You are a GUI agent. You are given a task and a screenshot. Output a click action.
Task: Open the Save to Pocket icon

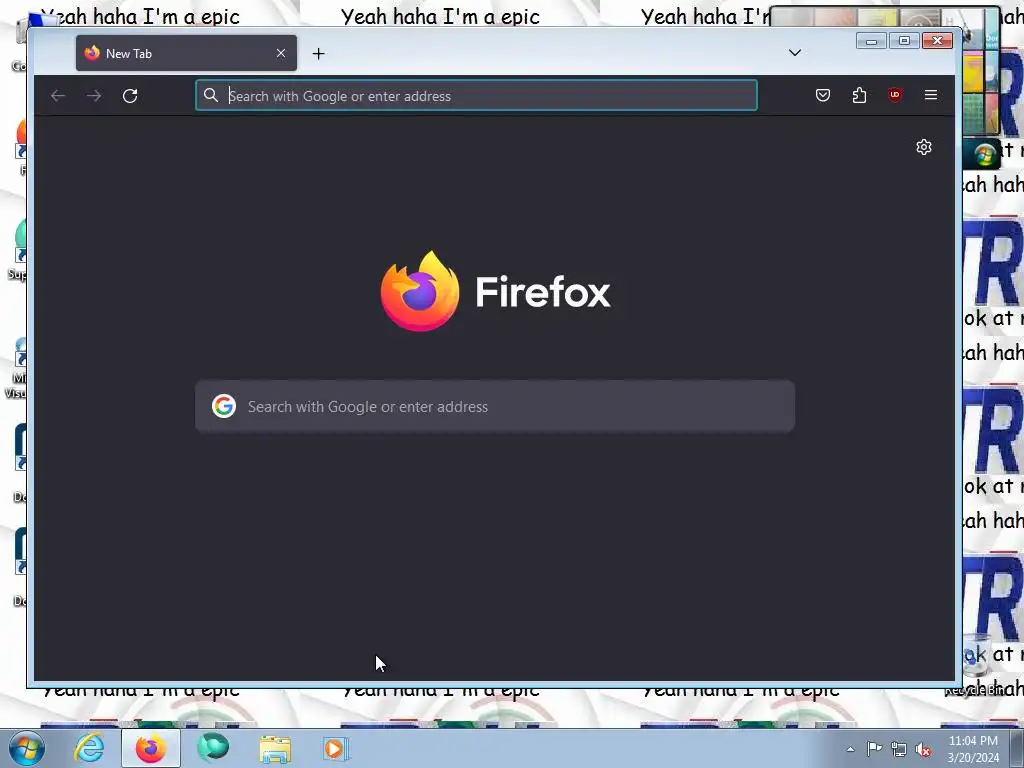tap(823, 95)
